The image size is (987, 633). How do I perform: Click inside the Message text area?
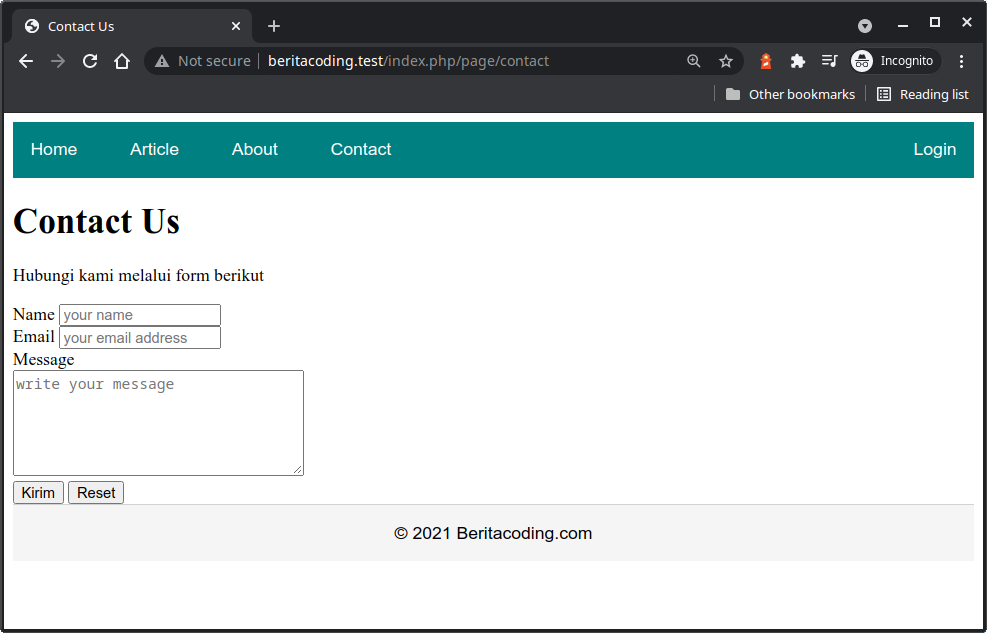[x=158, y=423]
